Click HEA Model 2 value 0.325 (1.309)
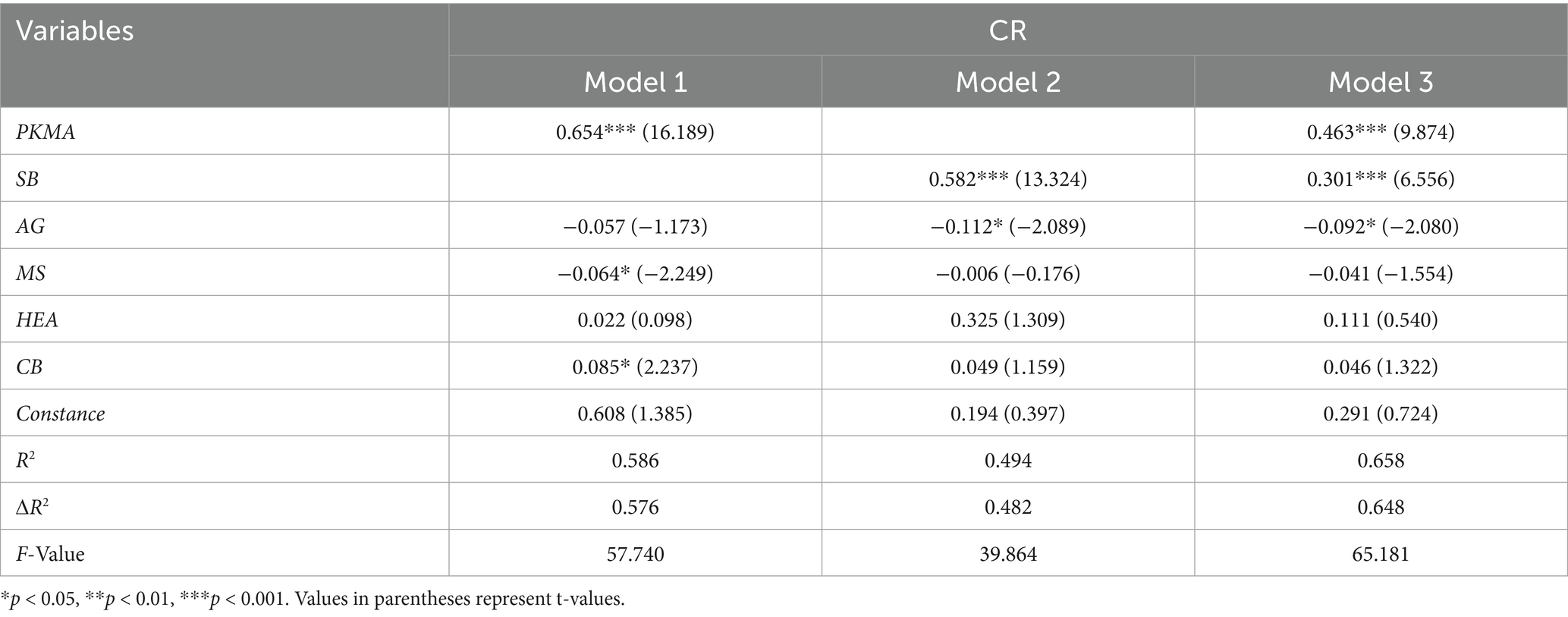 1007,320
